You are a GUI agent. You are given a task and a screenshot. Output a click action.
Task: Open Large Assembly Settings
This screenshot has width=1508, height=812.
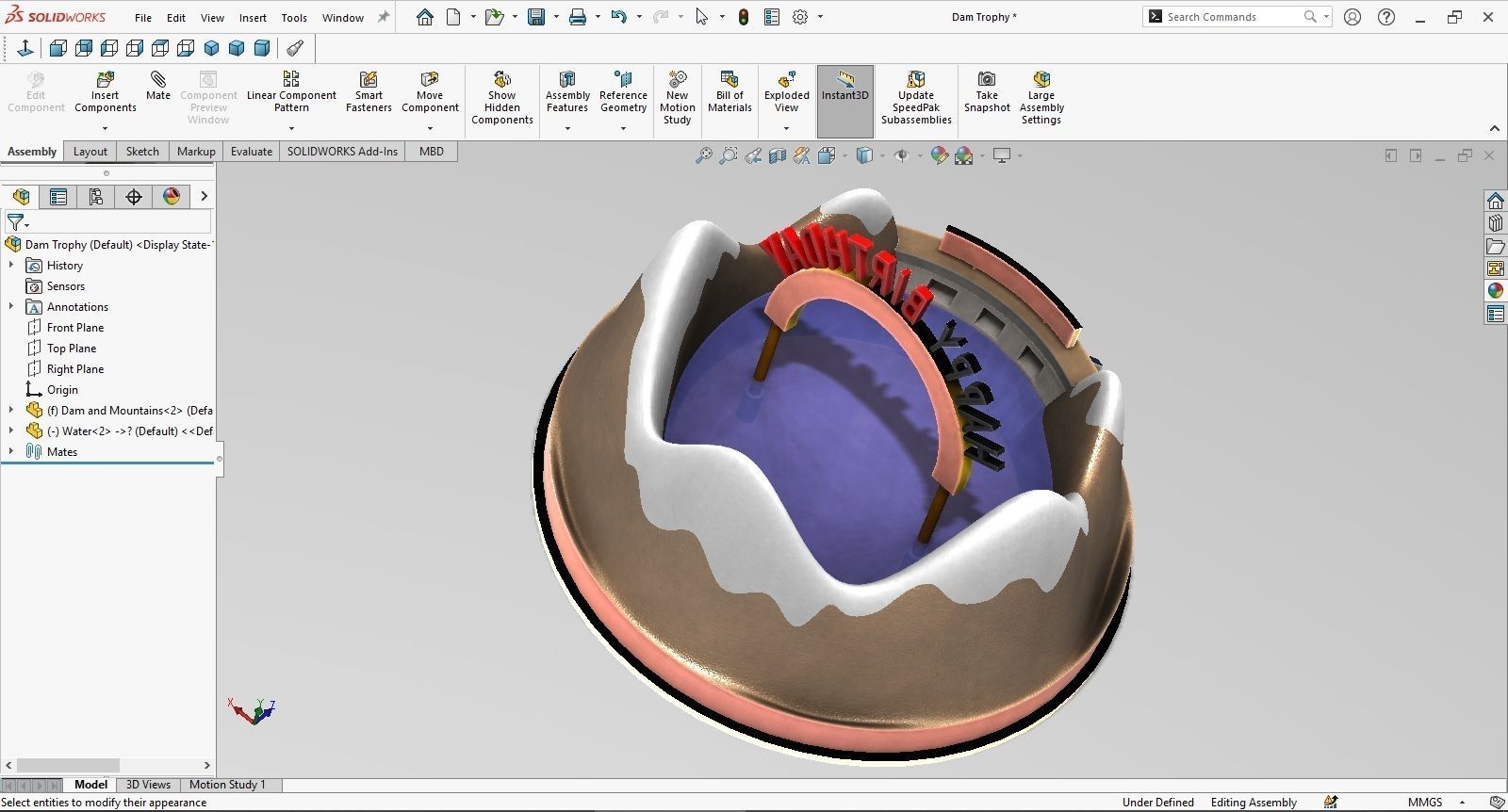1041,97
